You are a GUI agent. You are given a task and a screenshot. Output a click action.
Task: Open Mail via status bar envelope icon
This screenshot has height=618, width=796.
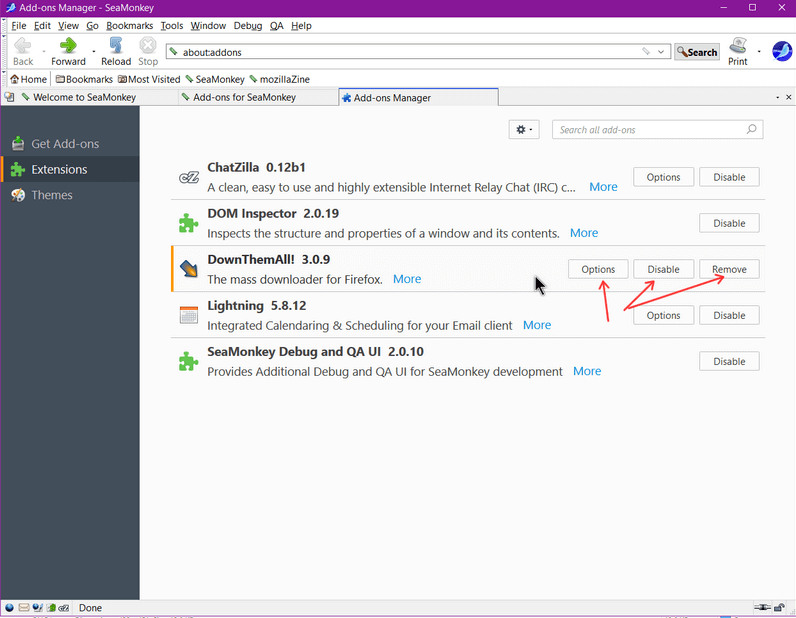tap(23, 607)
